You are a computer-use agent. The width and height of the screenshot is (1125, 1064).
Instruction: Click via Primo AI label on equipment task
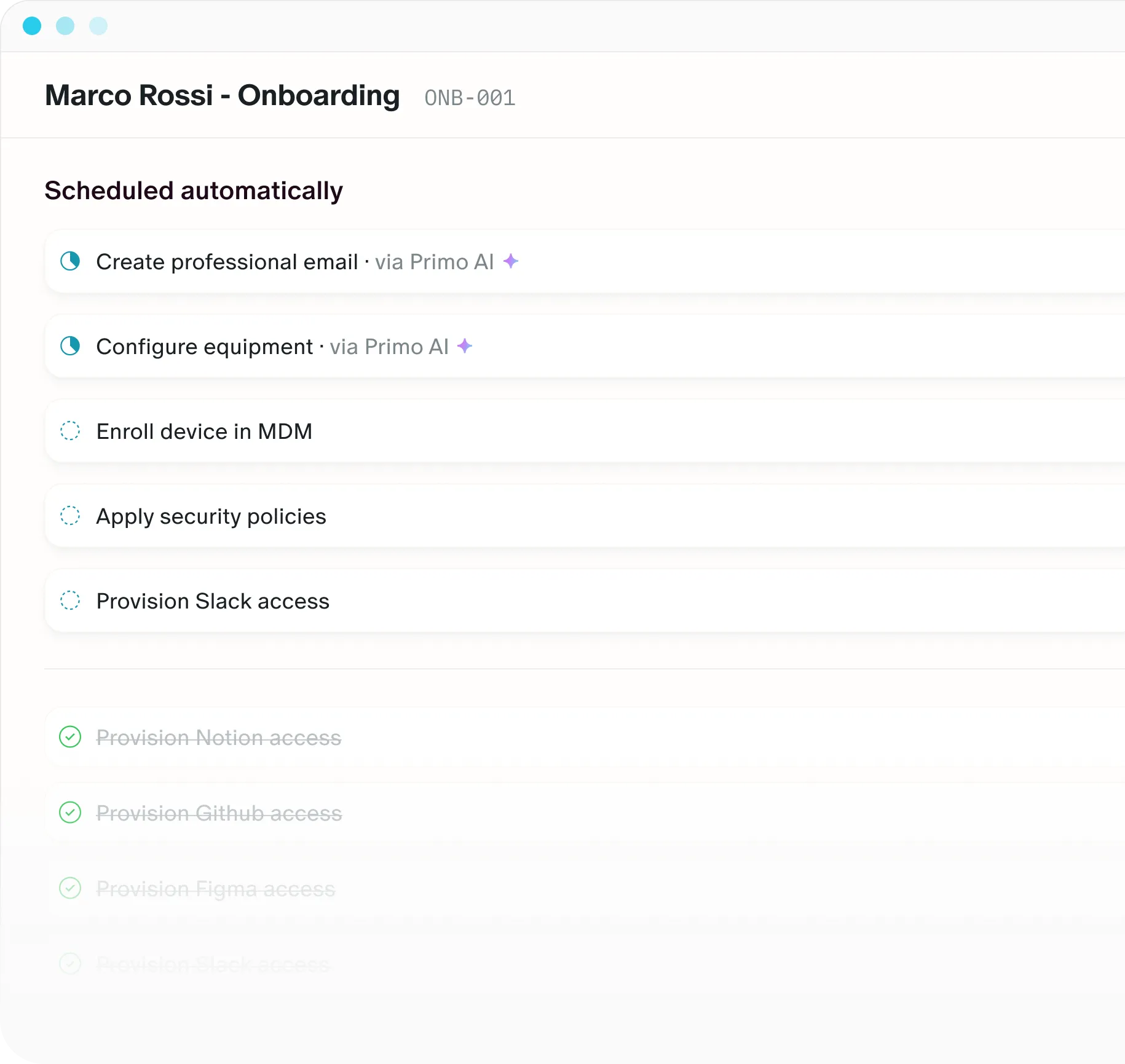pos(389,347)
